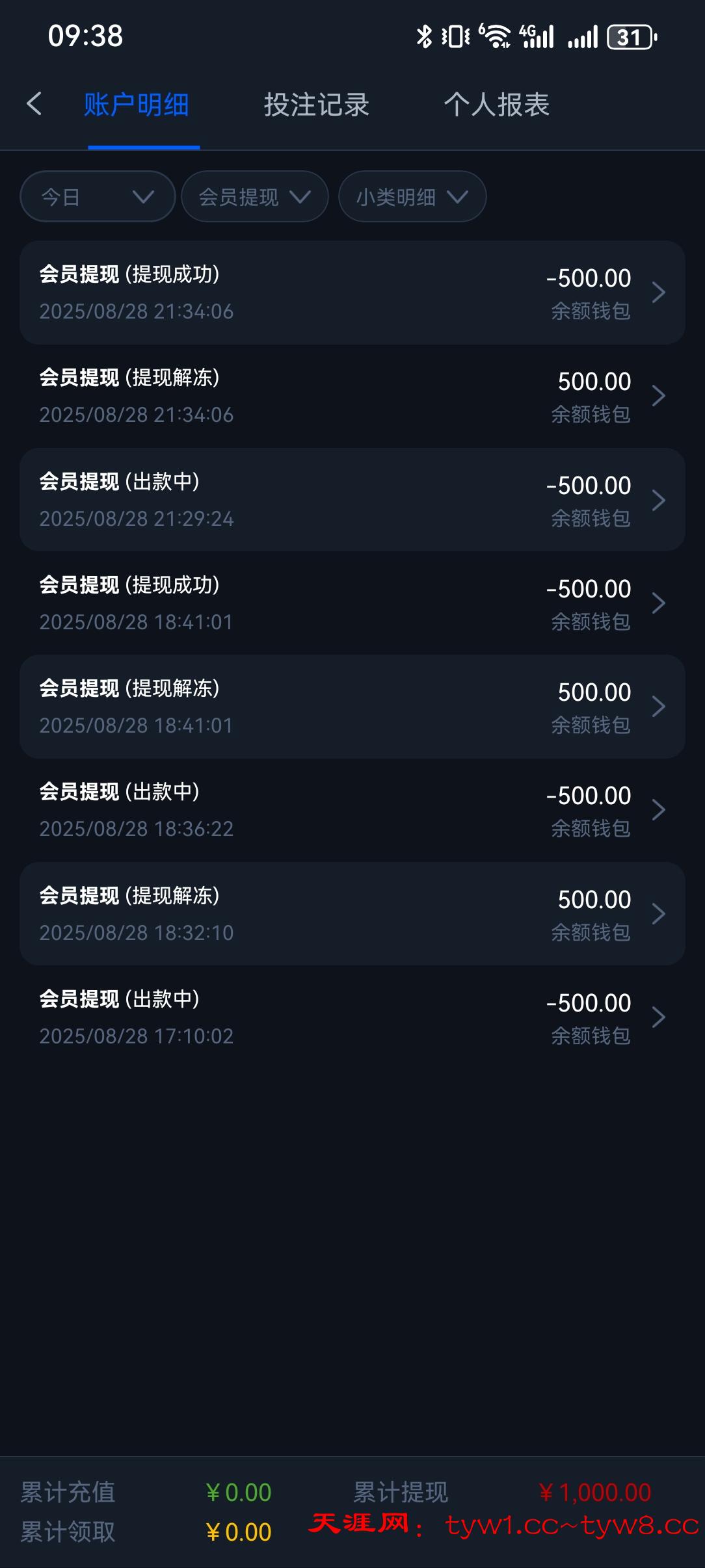
Task: Tap the Wi-Fi status icon
Action: [496, 36]
